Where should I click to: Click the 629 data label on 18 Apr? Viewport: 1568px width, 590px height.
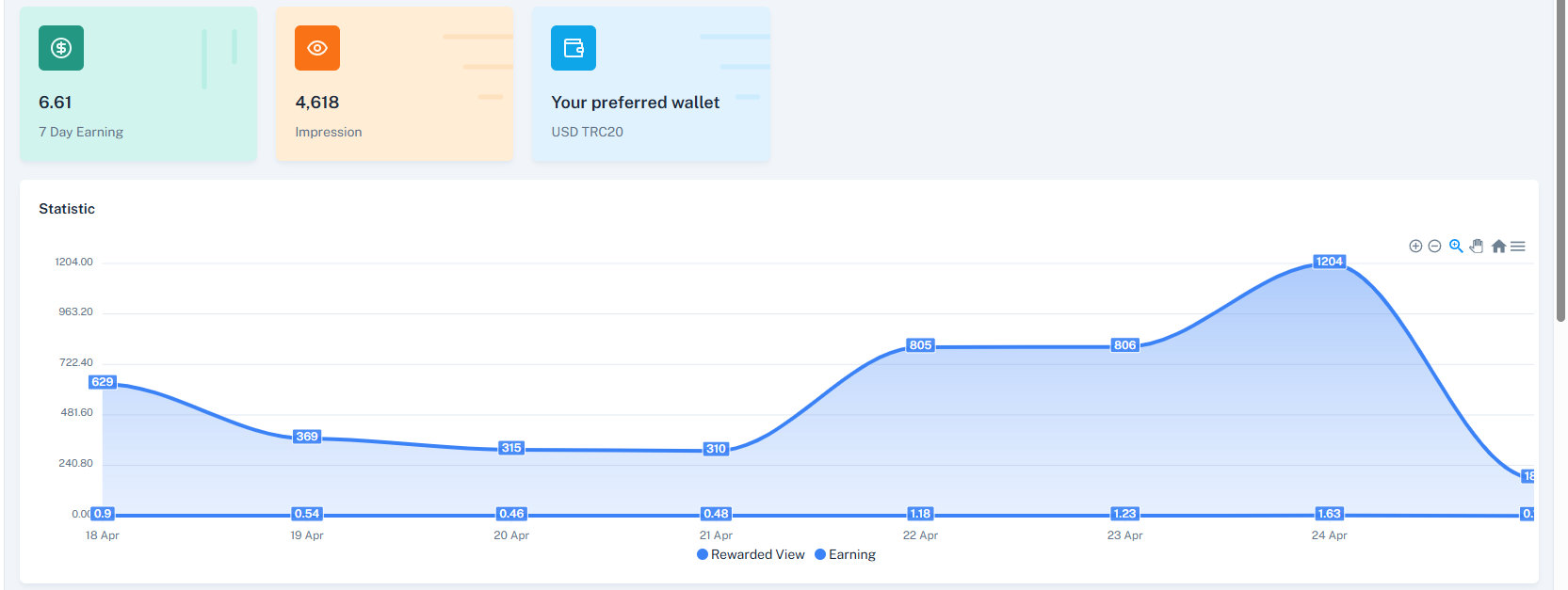click(x=102, y=382)
